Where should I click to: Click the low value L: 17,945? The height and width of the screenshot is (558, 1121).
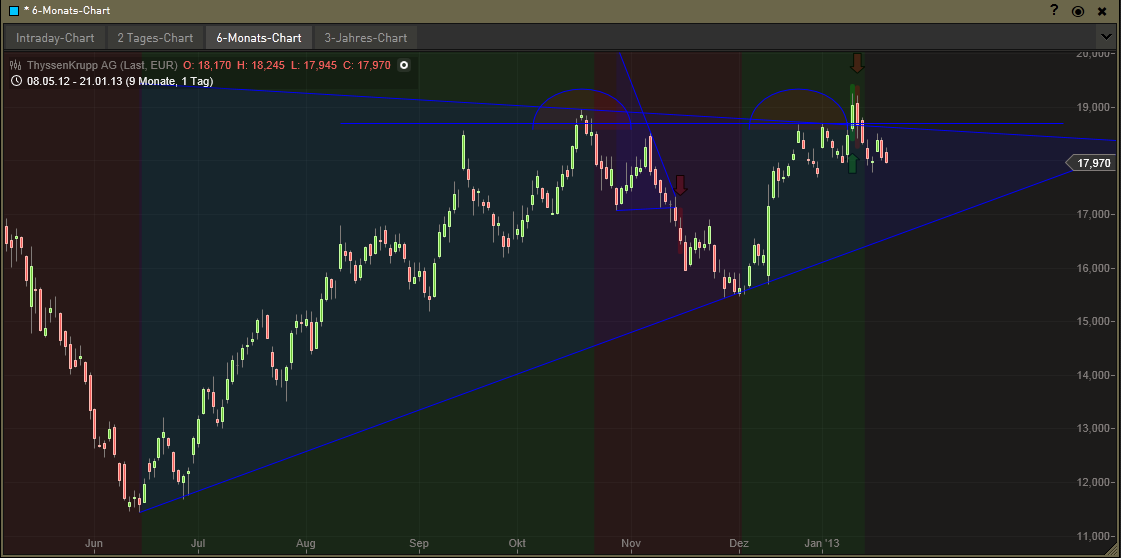tap(314, 65)
